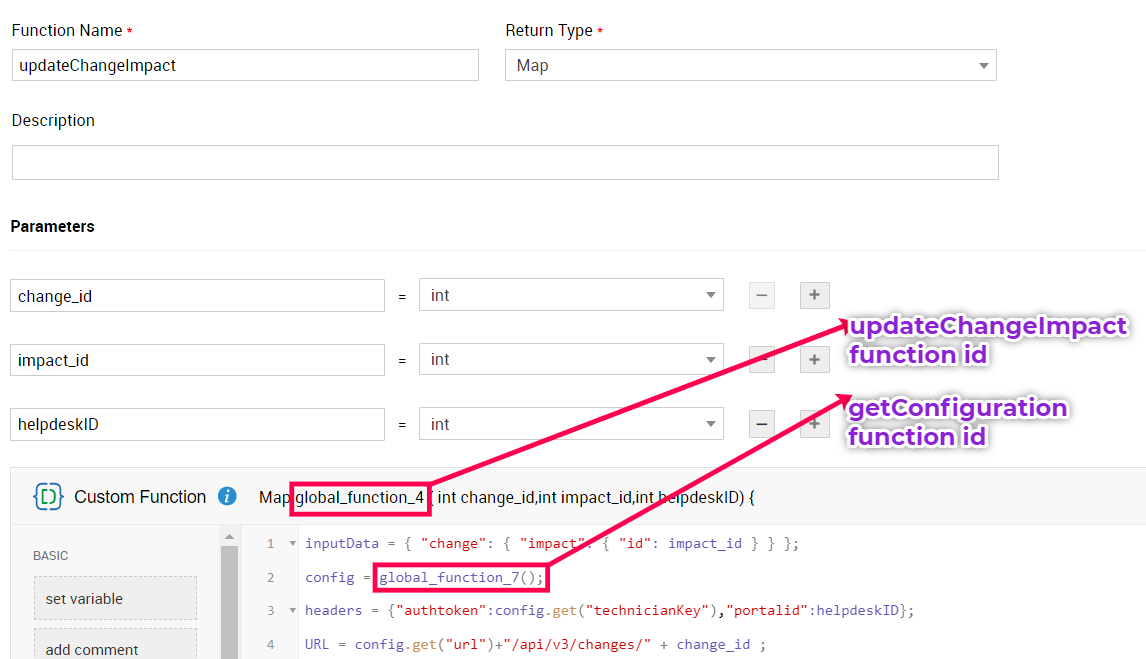1146x659 pixels.
Task: Expand the impact_id data type dropdown
Action: tap(571, 360)
